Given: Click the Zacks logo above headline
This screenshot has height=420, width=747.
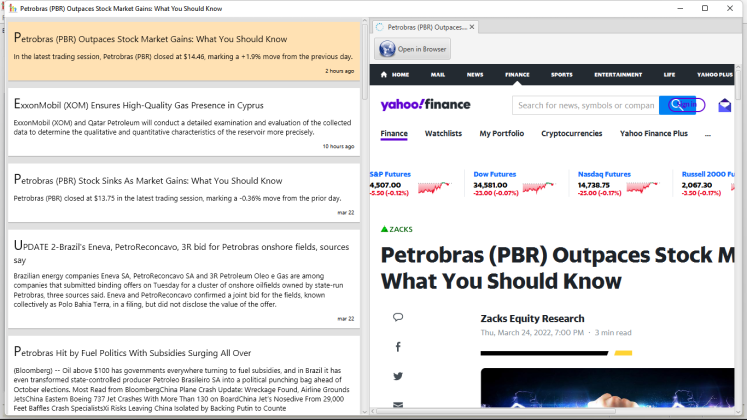Looking at the screenshot, I should click(x=397, y=229).
